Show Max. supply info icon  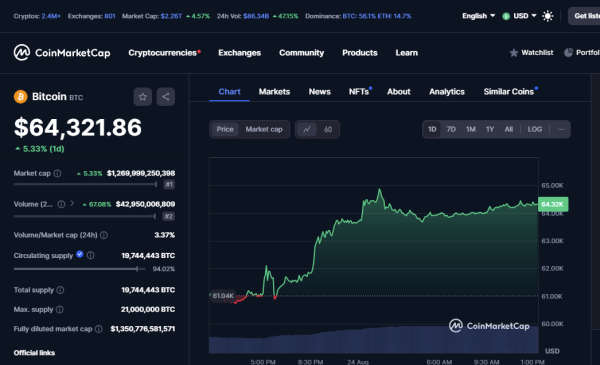(60, 309)
